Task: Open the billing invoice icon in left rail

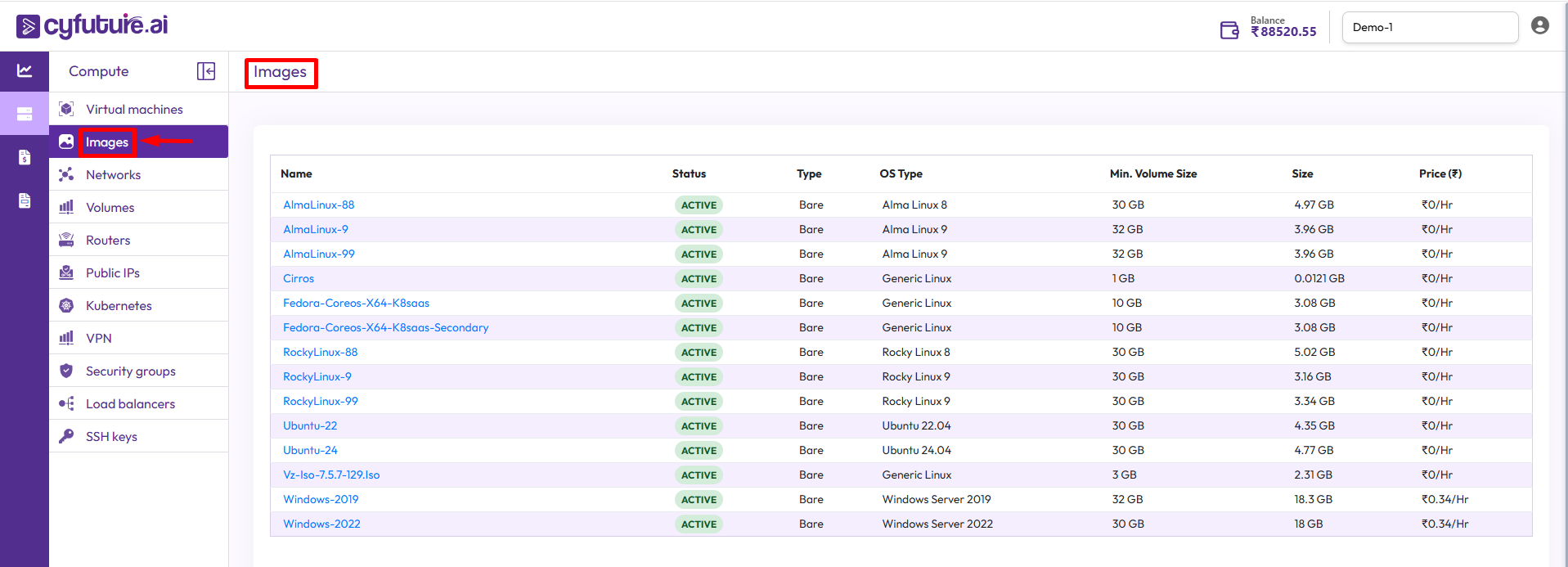Action: tap(25, 157)
